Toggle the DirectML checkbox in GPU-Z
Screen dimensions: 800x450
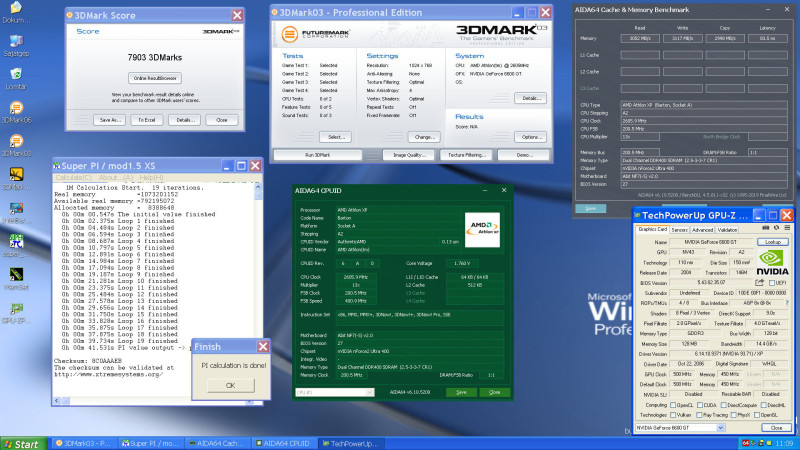(764, 405)
